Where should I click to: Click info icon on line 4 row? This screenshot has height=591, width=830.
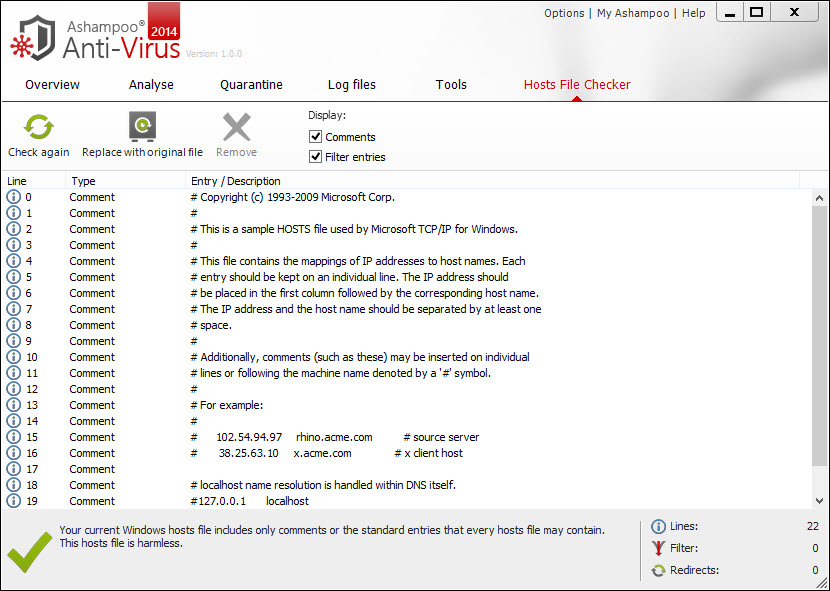click(13, 261)
